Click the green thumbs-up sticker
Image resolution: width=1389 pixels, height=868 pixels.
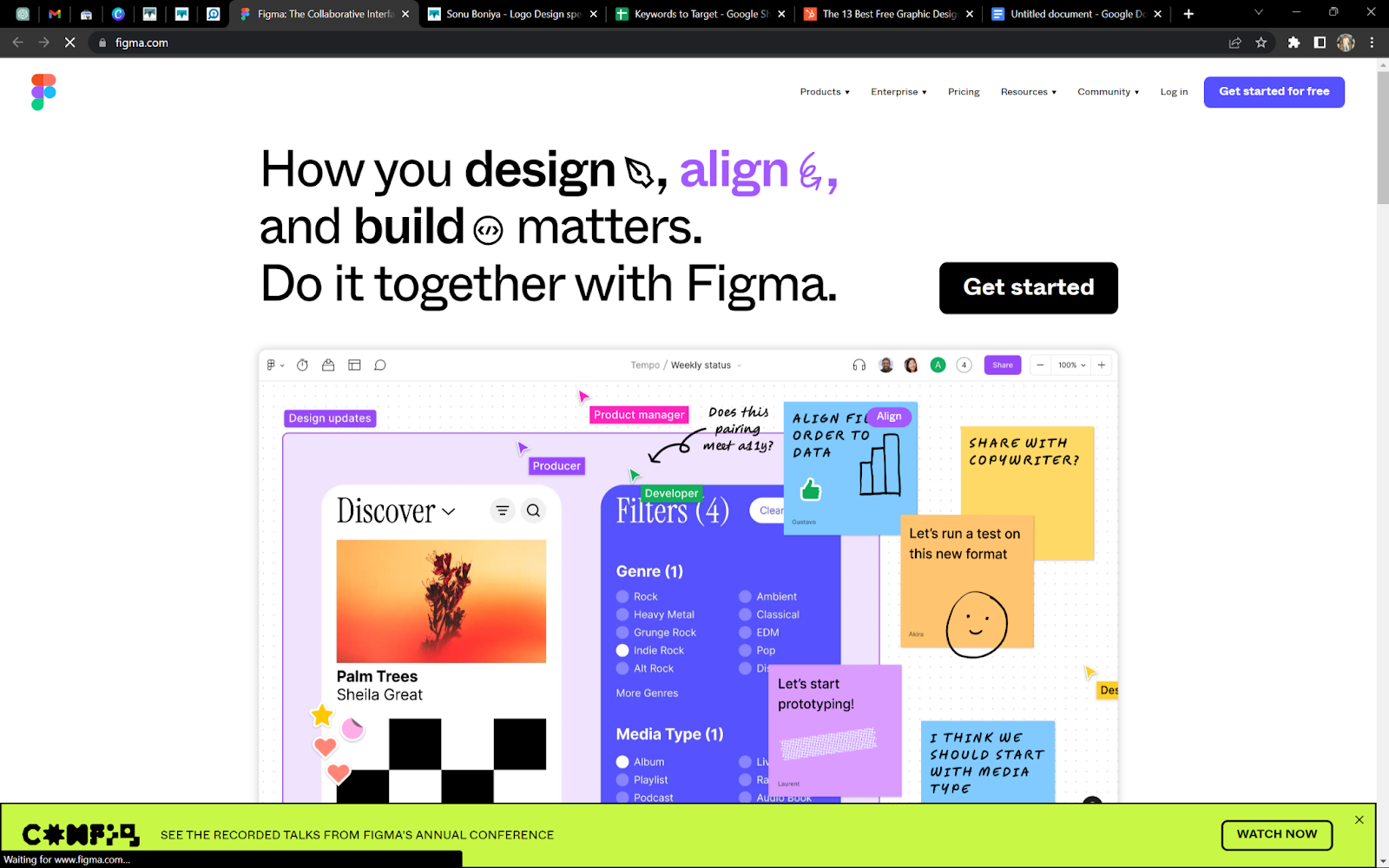[810, 490]
